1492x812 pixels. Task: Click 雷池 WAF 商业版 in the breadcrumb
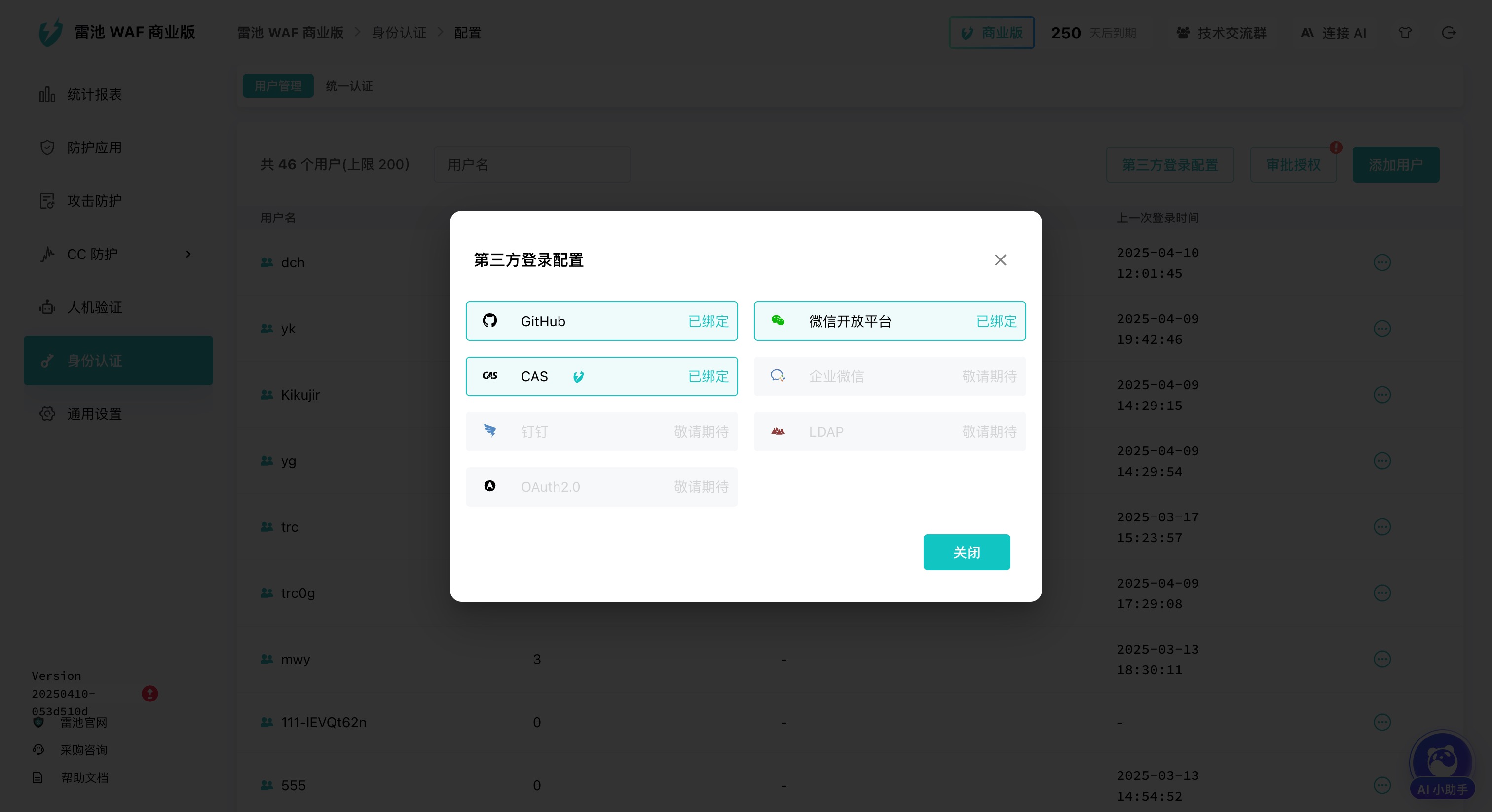(290, 33)
